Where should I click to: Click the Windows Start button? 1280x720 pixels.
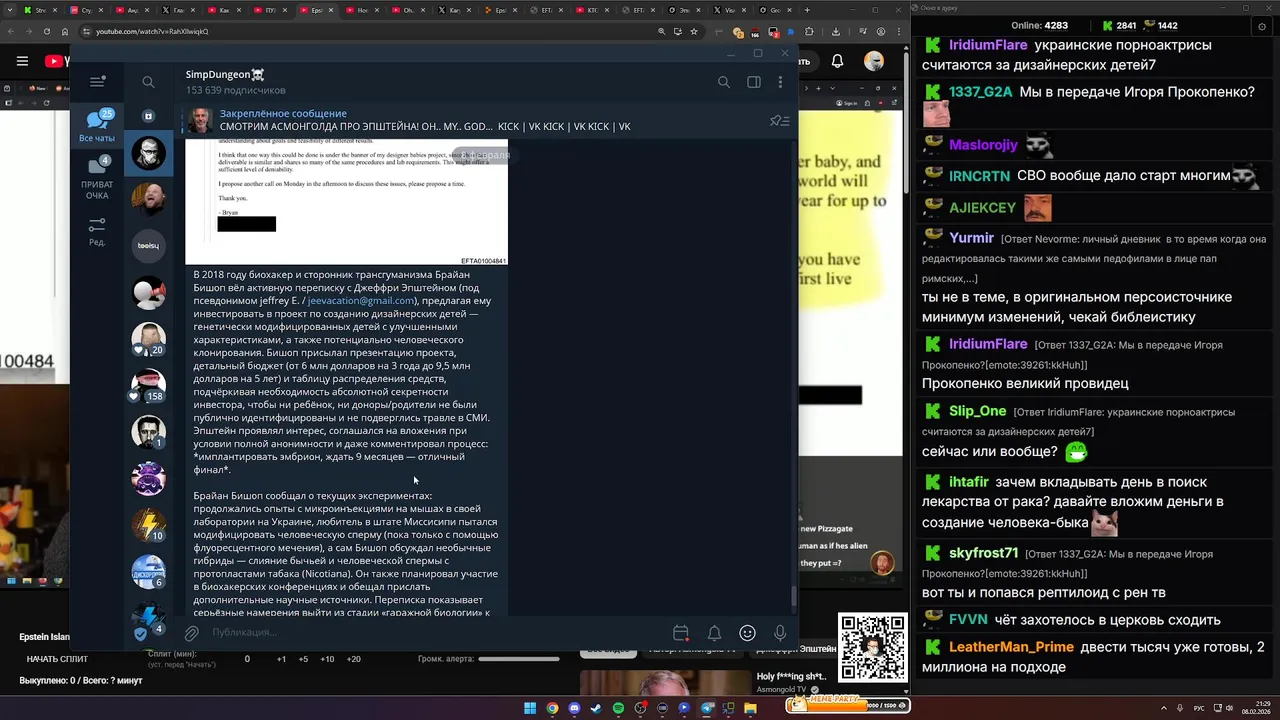pyautogui.click(x=530, y=708)
